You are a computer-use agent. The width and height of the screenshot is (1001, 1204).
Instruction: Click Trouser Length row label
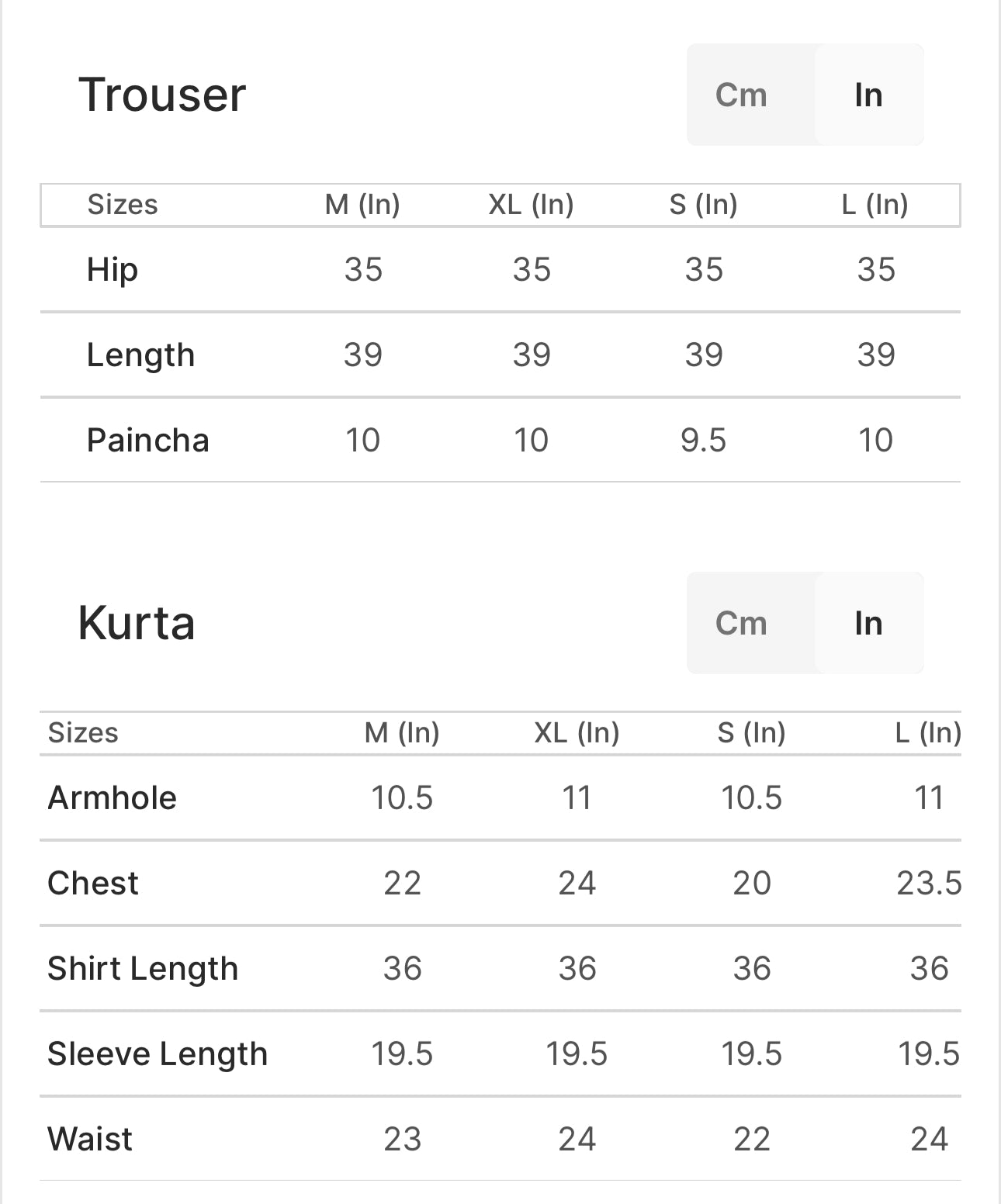[140, 355]
